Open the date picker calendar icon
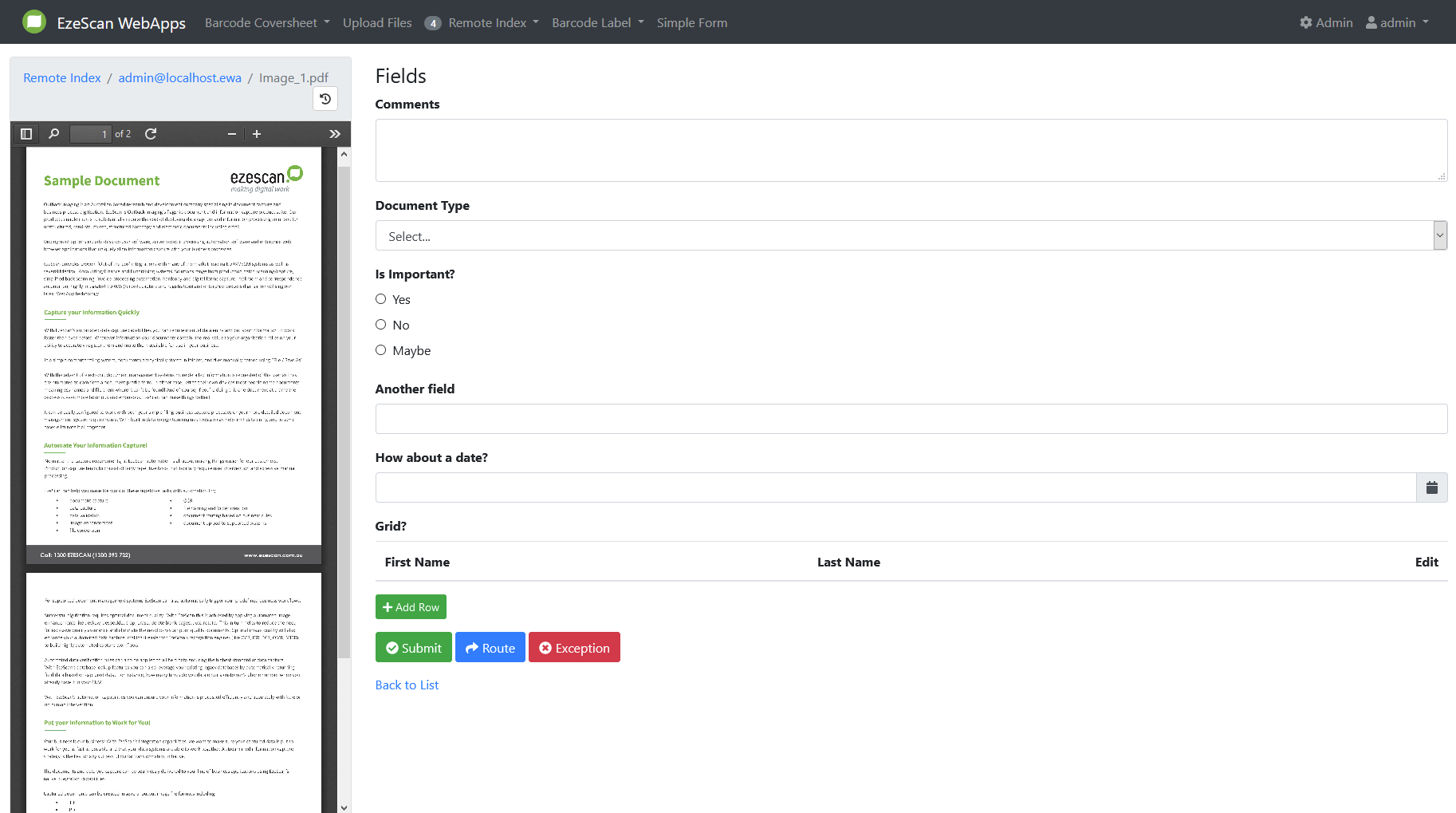This screenshot has width=1456, height=813. point(1431,487)
